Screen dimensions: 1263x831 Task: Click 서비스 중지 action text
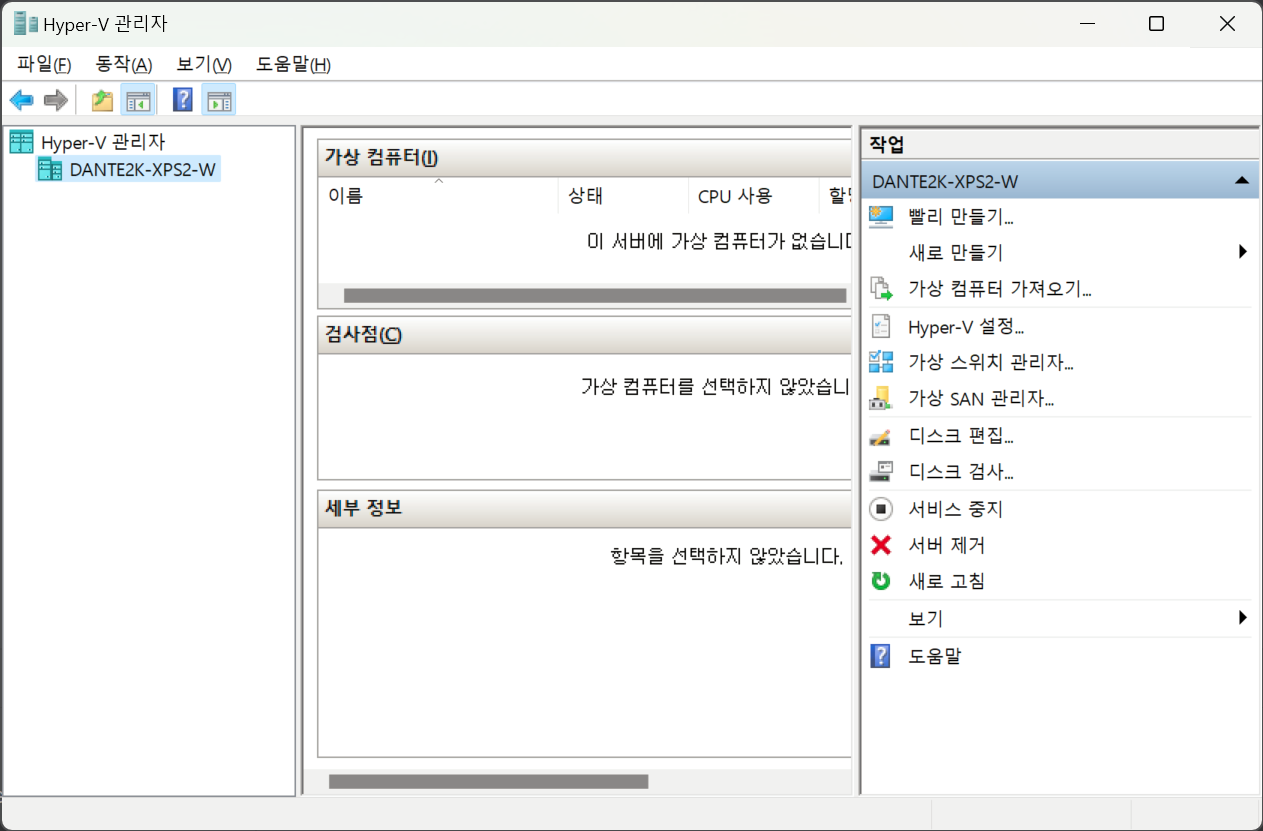coord(955,509)
